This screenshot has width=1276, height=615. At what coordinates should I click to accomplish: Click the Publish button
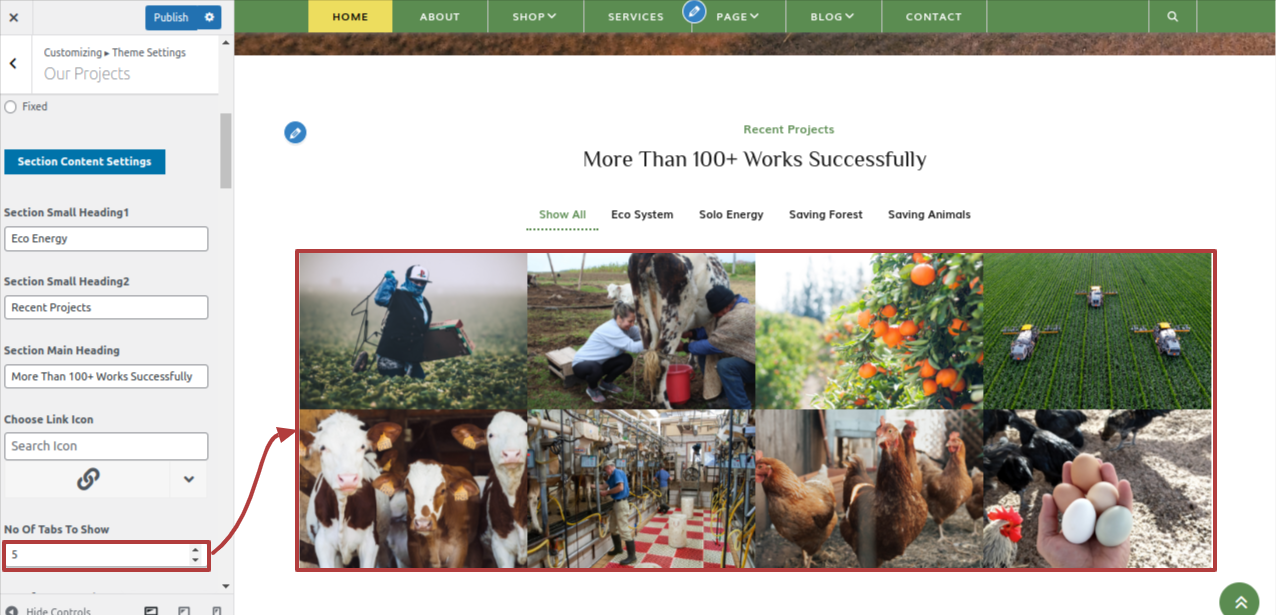pyautogui.click(x=171, y=17)
